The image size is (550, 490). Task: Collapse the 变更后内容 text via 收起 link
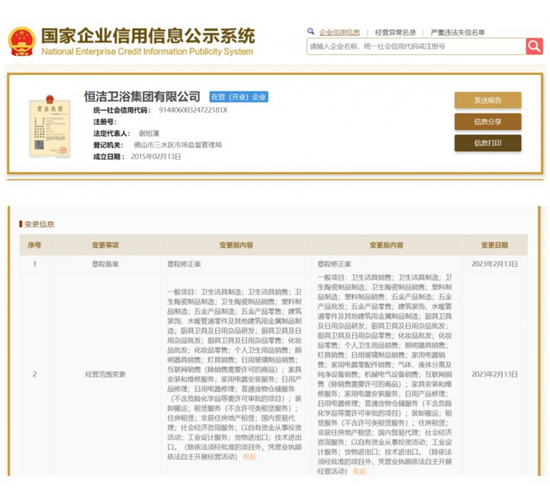point(359,471)
